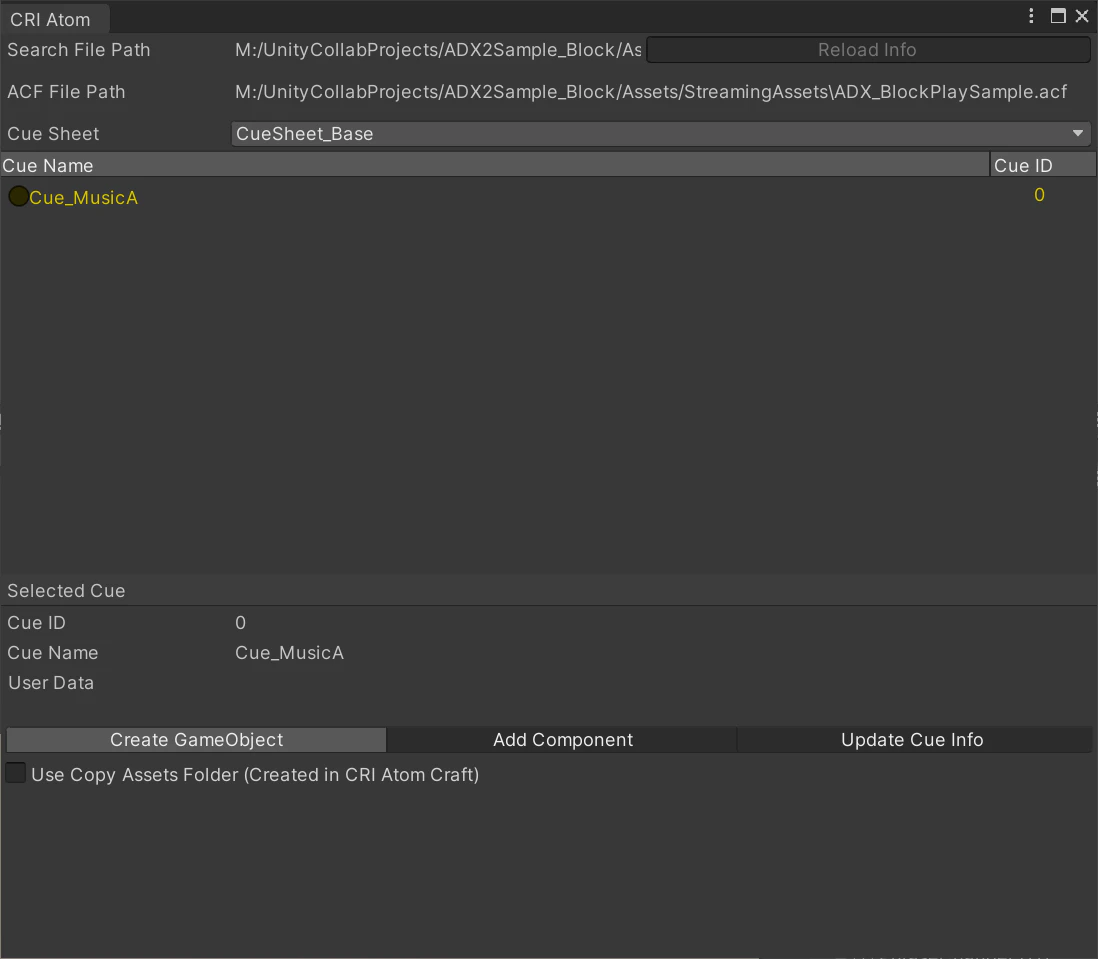
Task: Click the Selected Cue ID value 0
Action: 240,622
